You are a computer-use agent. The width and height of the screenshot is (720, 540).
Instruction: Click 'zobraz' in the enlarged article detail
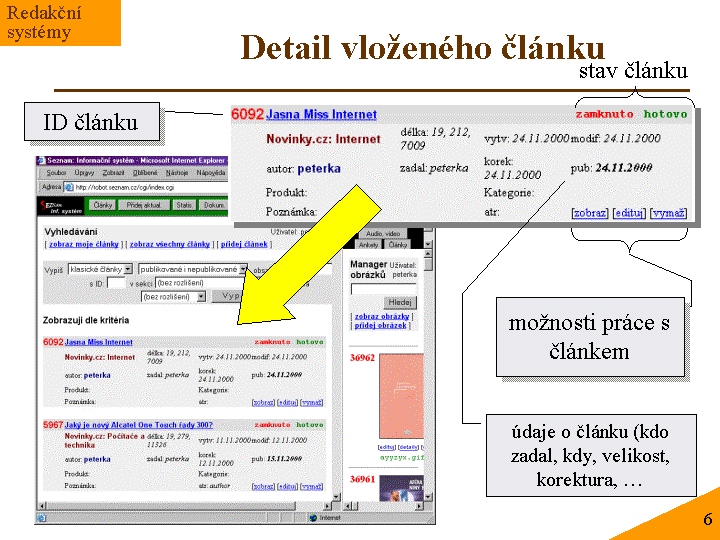590,213
